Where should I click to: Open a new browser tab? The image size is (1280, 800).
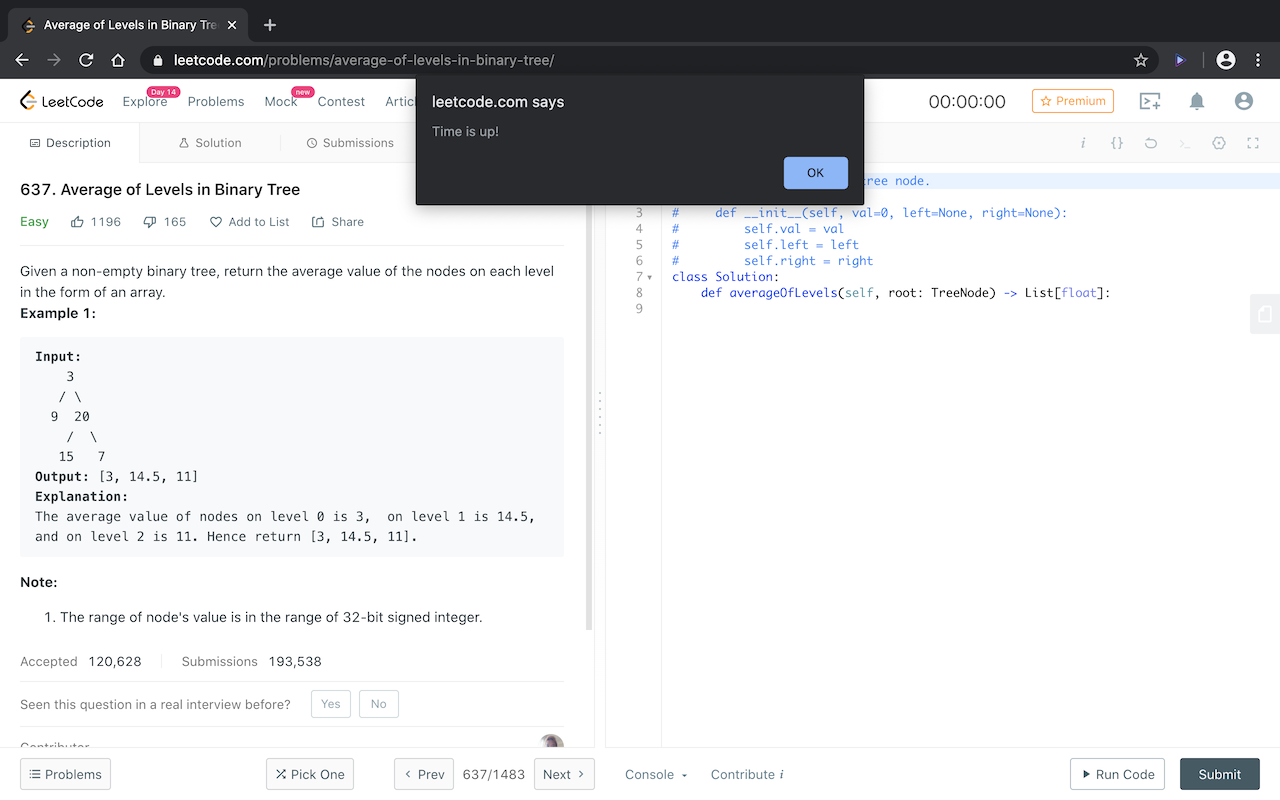[x=269, y=25]
